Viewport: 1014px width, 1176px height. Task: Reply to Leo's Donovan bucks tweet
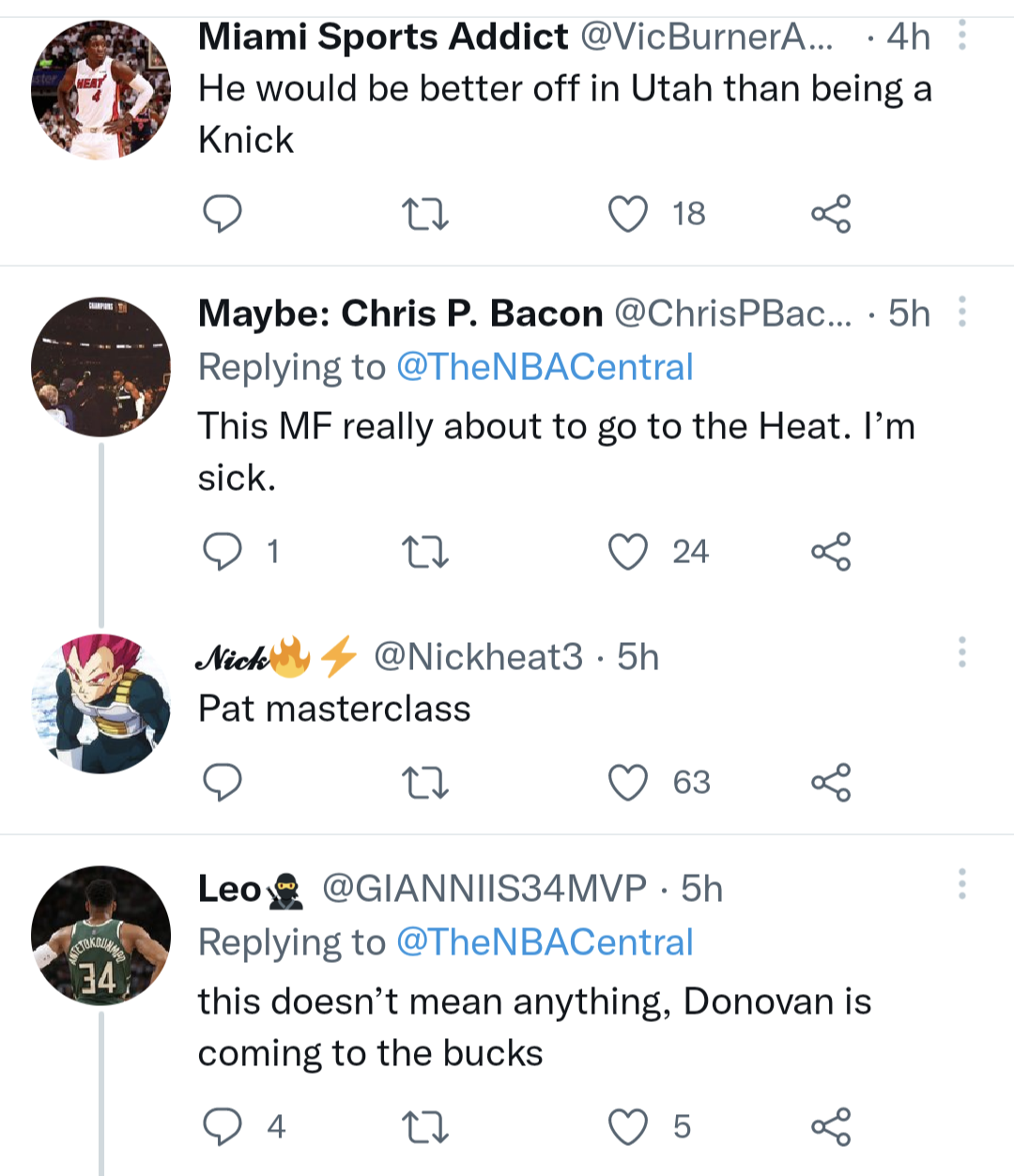click(223, 1127)
